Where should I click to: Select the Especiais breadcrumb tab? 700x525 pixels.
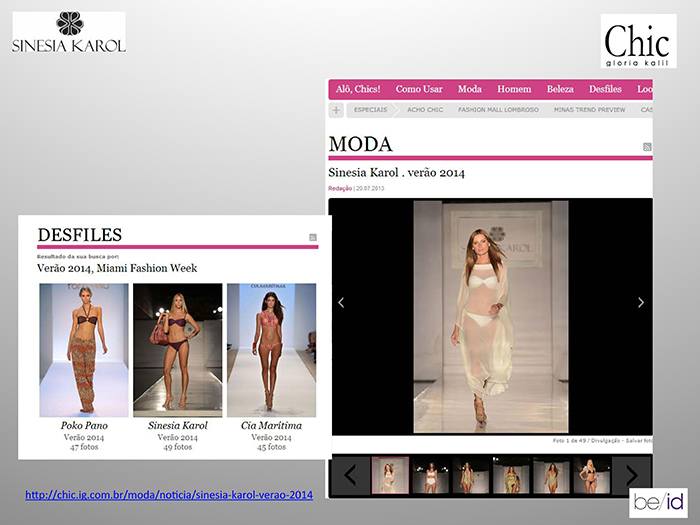click(x=371, y=110)
